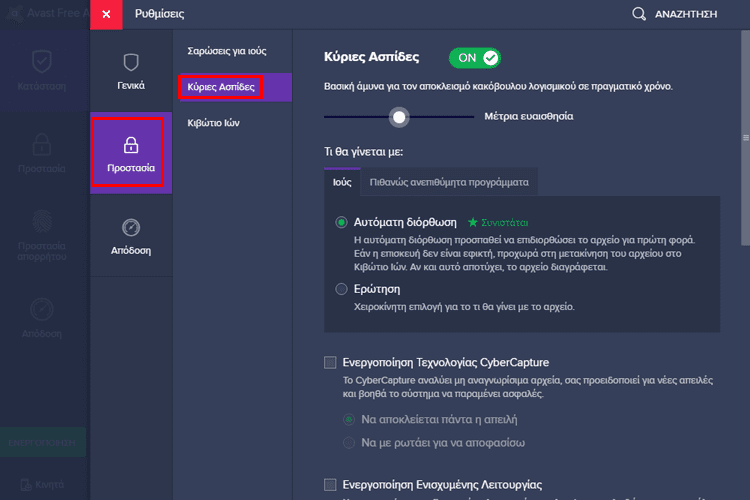Click the magnifying glass search icon
Screen dimensions: 750x500
639,14
